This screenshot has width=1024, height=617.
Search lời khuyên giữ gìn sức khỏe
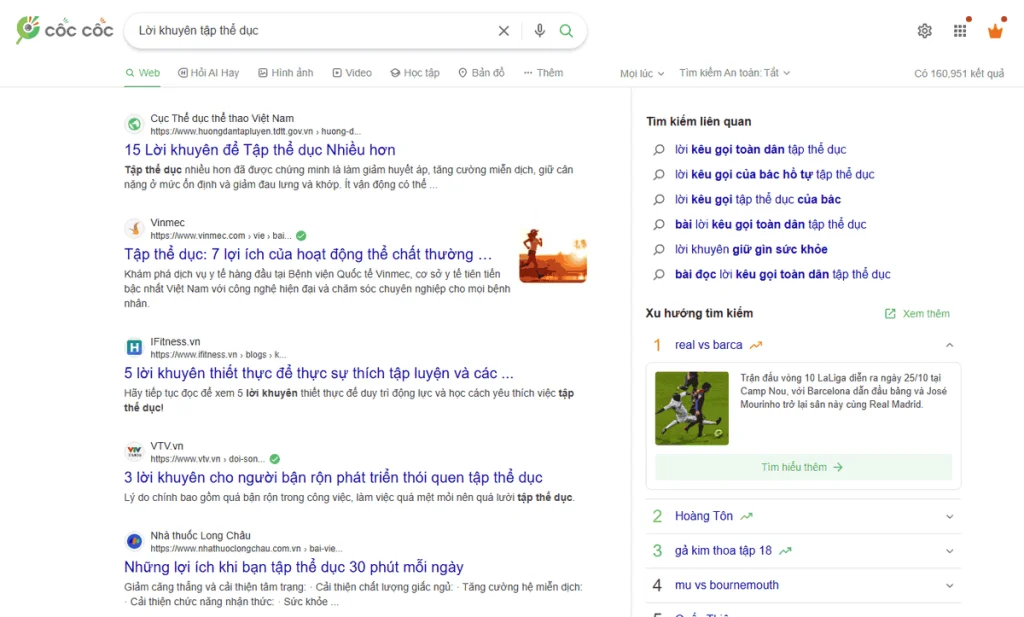[751, 249]
